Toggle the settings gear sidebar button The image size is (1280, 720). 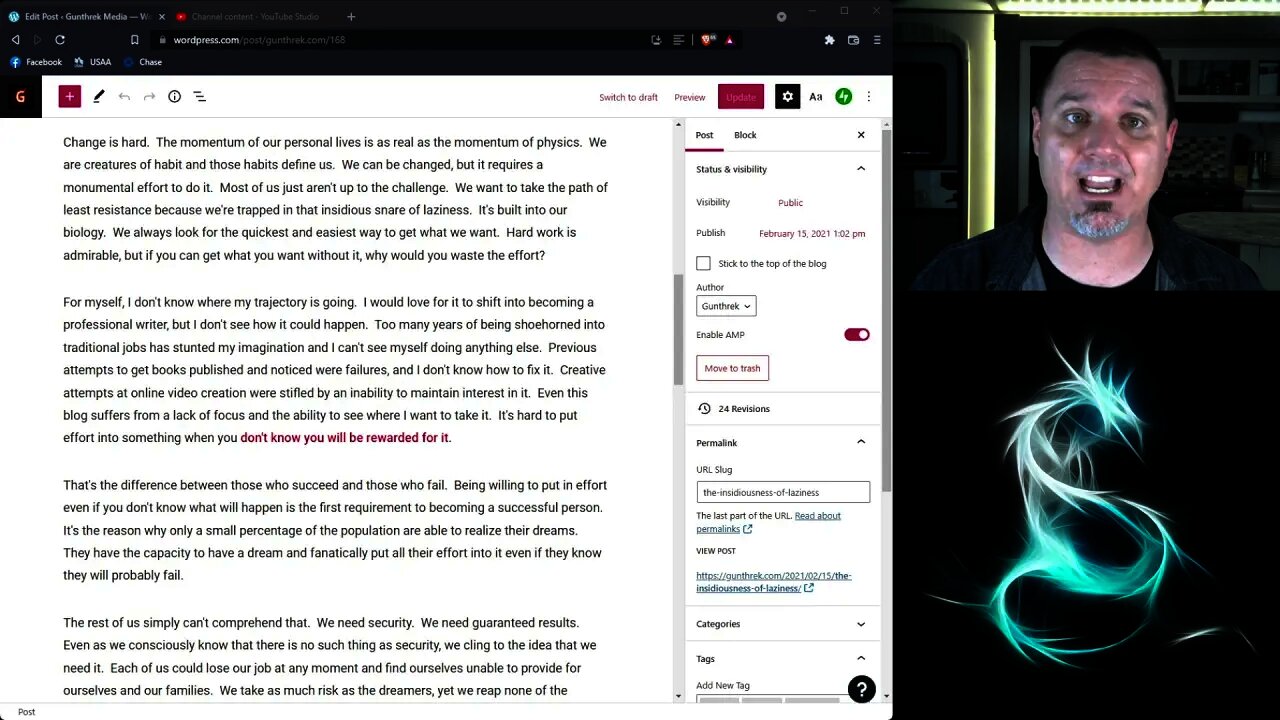[x=788, y=96]
